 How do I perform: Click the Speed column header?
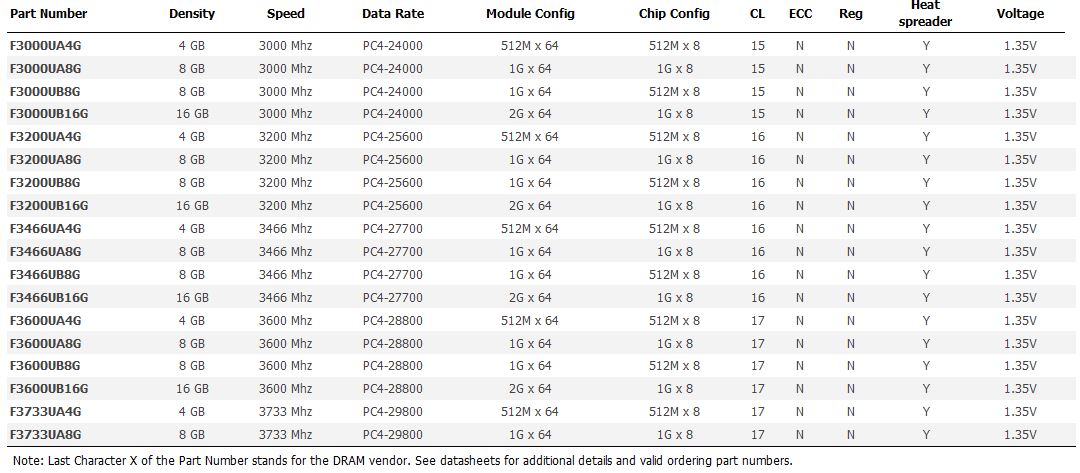(x=286, y=14)
